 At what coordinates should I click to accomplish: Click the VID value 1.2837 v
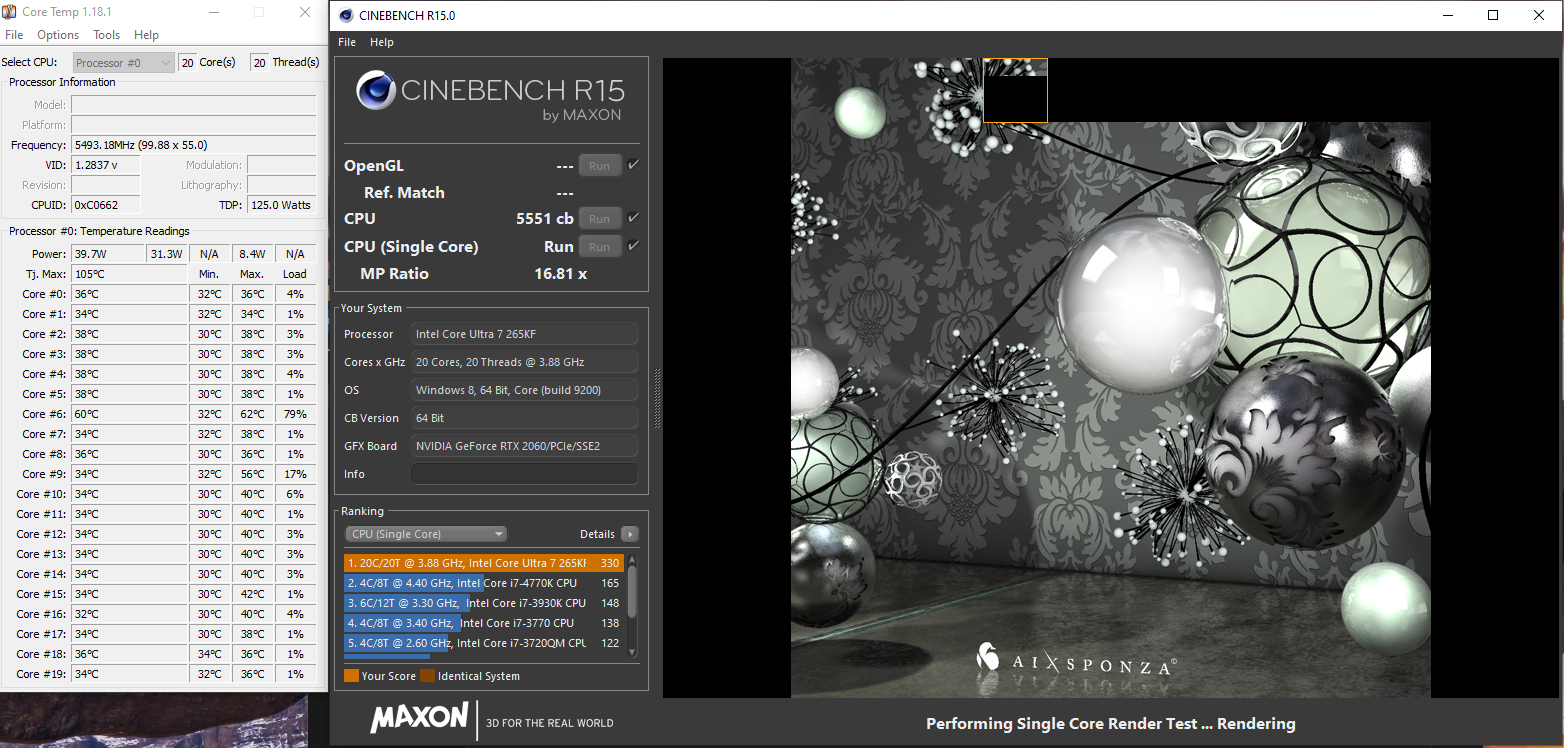click(x=106, y=165)
